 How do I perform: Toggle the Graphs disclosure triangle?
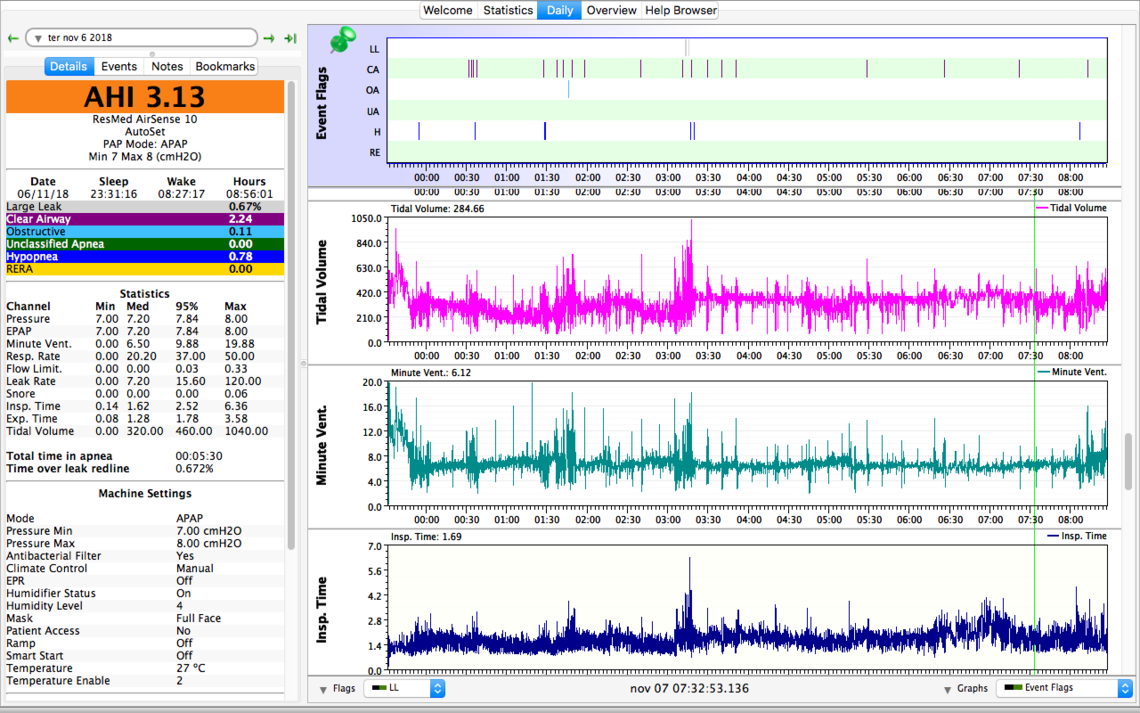tap(947, 689)
